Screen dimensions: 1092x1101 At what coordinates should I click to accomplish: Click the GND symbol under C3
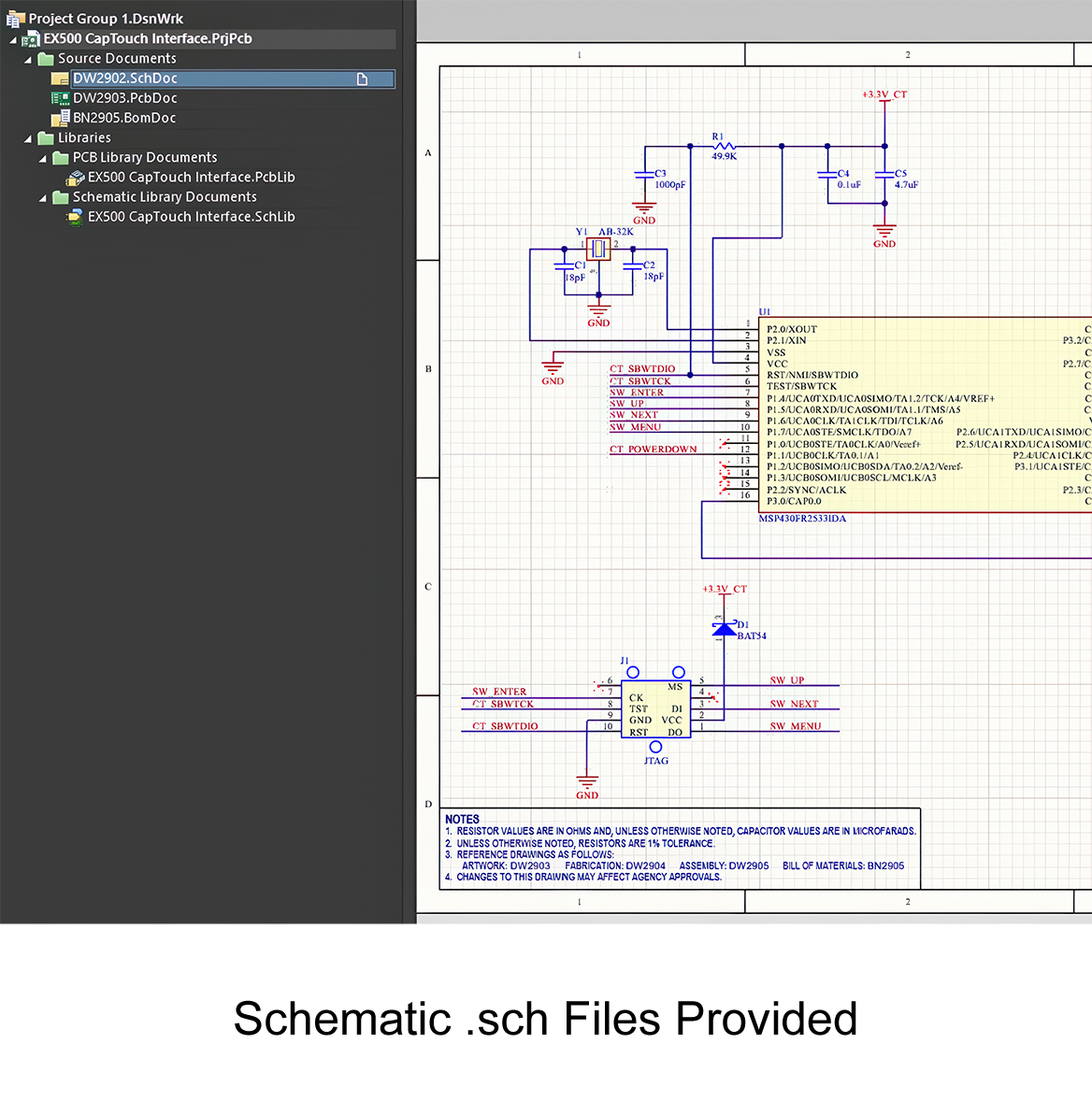coord(644,213)
